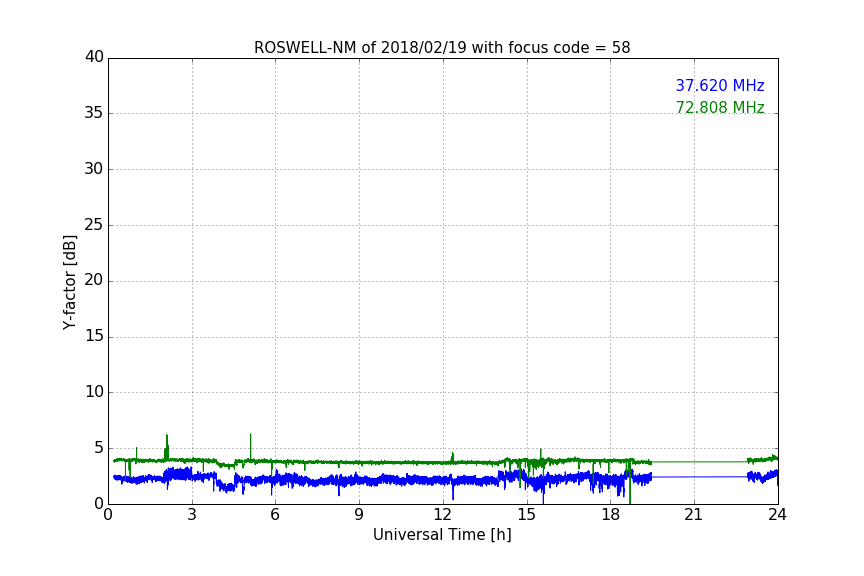Click the 'Y-factor [dB]' axis label
The width and height of the screenshot is (864, 576).
(69, 282)
